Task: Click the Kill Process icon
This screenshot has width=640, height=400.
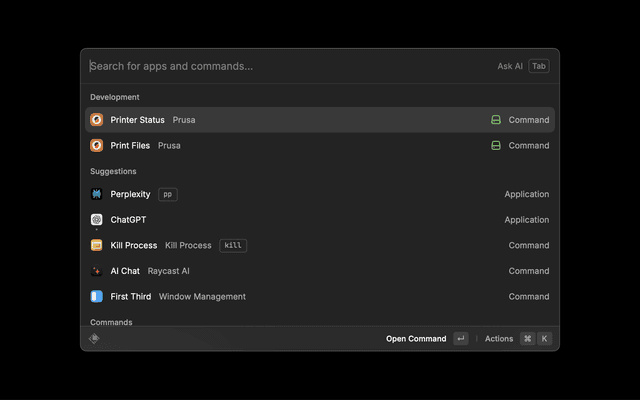Action: (x=97, y=245)
